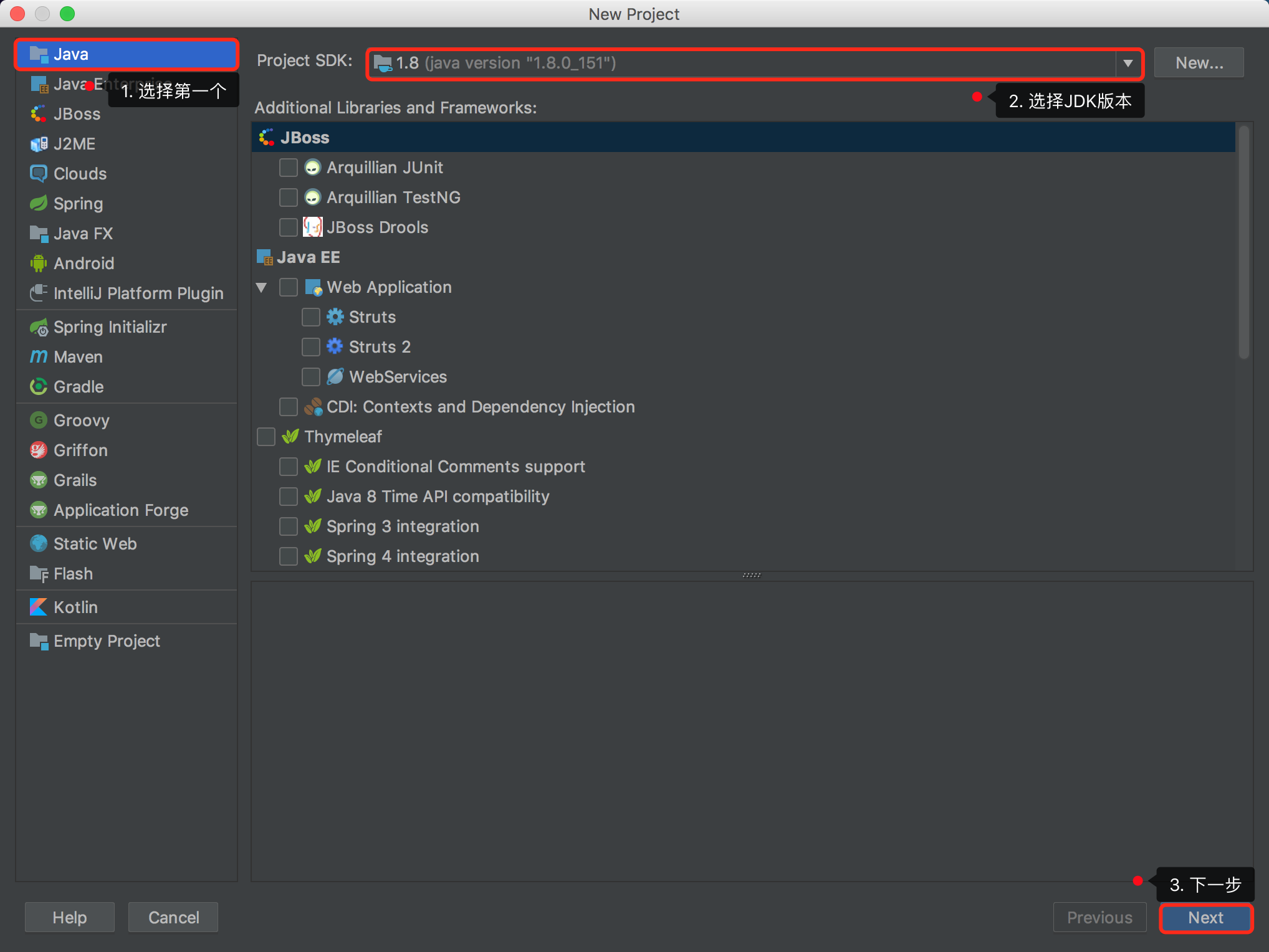Click the Previous button

tap(1099, 918)
